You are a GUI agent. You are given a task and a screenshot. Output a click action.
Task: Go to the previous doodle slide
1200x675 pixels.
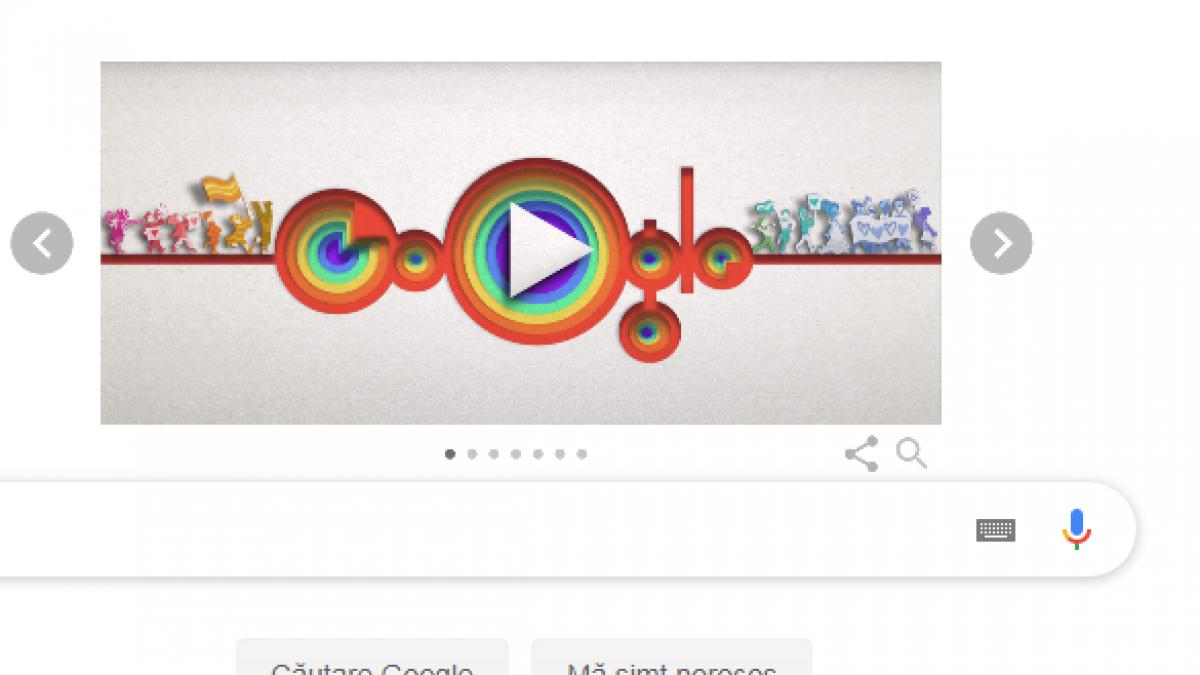42,243
